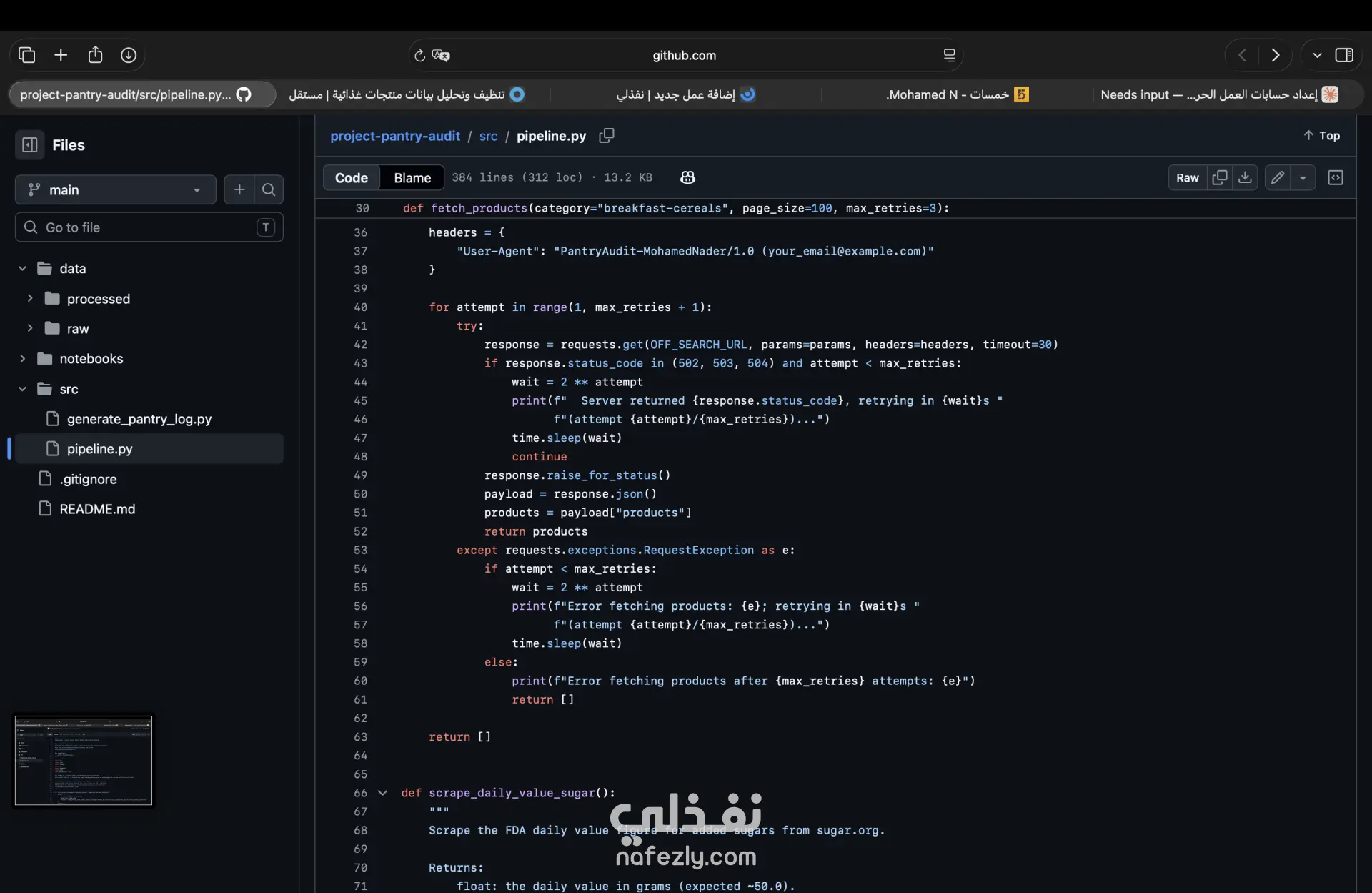The width and height of the screenshot is (1372, 893).
Task: Collapse the Files tree side panel
Action: 30,145
